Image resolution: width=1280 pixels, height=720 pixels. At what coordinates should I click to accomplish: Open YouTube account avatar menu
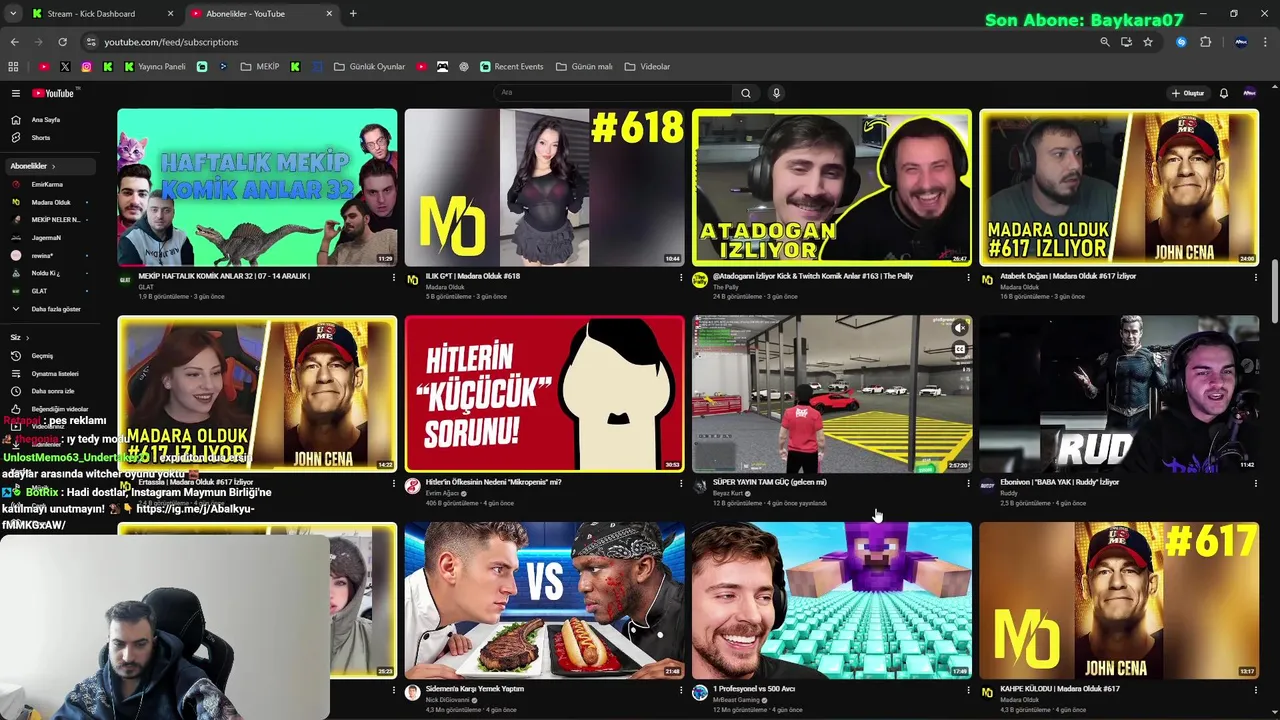[1249, 93]
